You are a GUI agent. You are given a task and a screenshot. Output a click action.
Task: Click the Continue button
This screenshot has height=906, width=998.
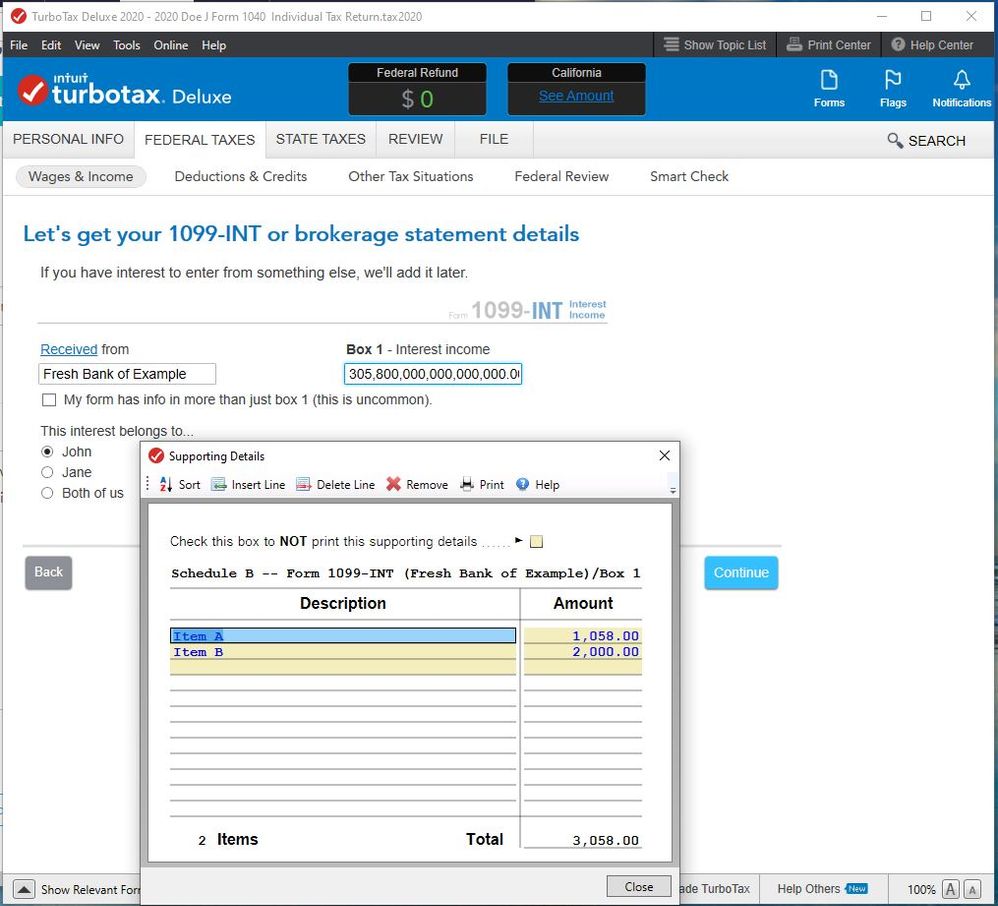pos(741,572)
